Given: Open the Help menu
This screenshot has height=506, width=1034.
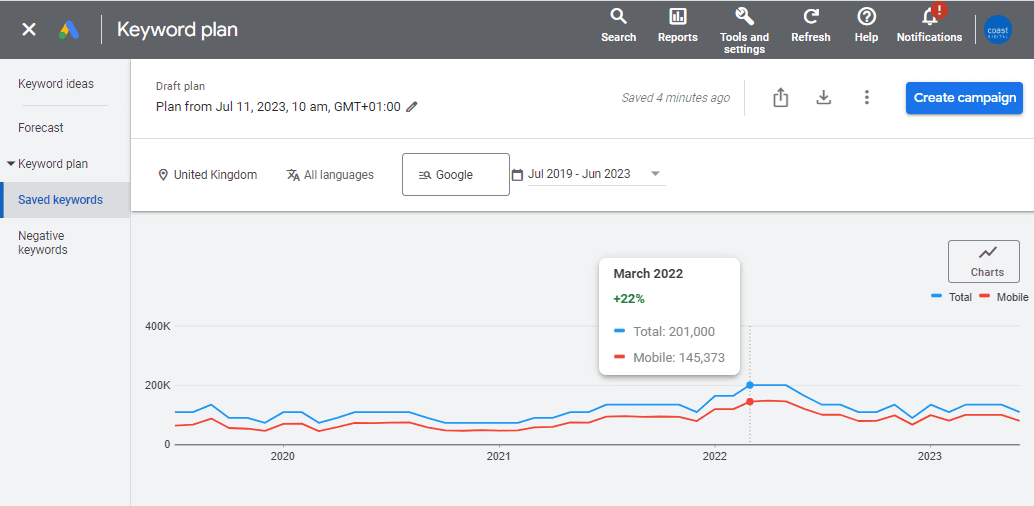Looking at the screenshot, I should point(866,25).
